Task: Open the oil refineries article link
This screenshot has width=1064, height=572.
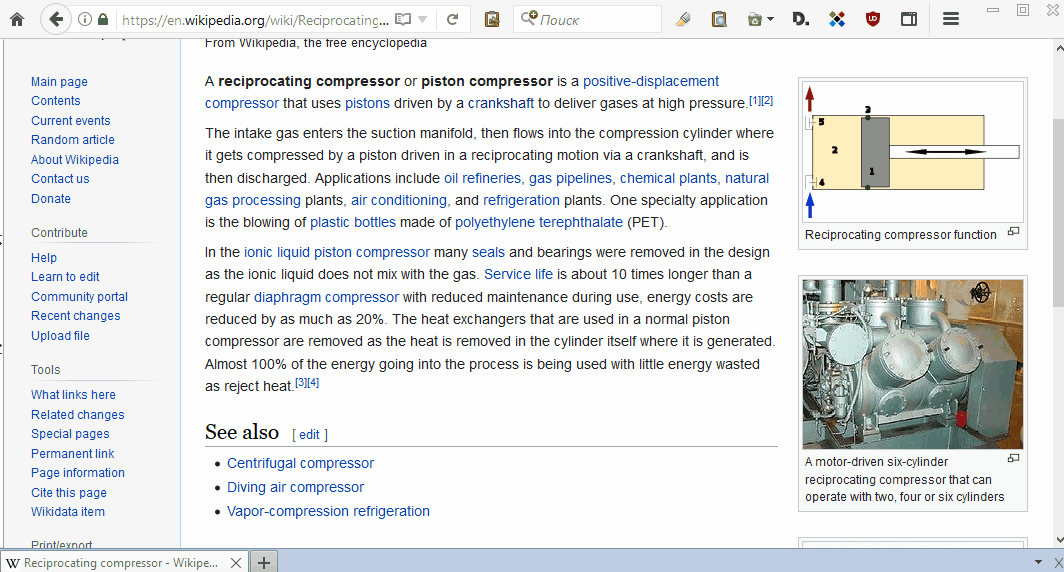Action: (x=482, y=178)
